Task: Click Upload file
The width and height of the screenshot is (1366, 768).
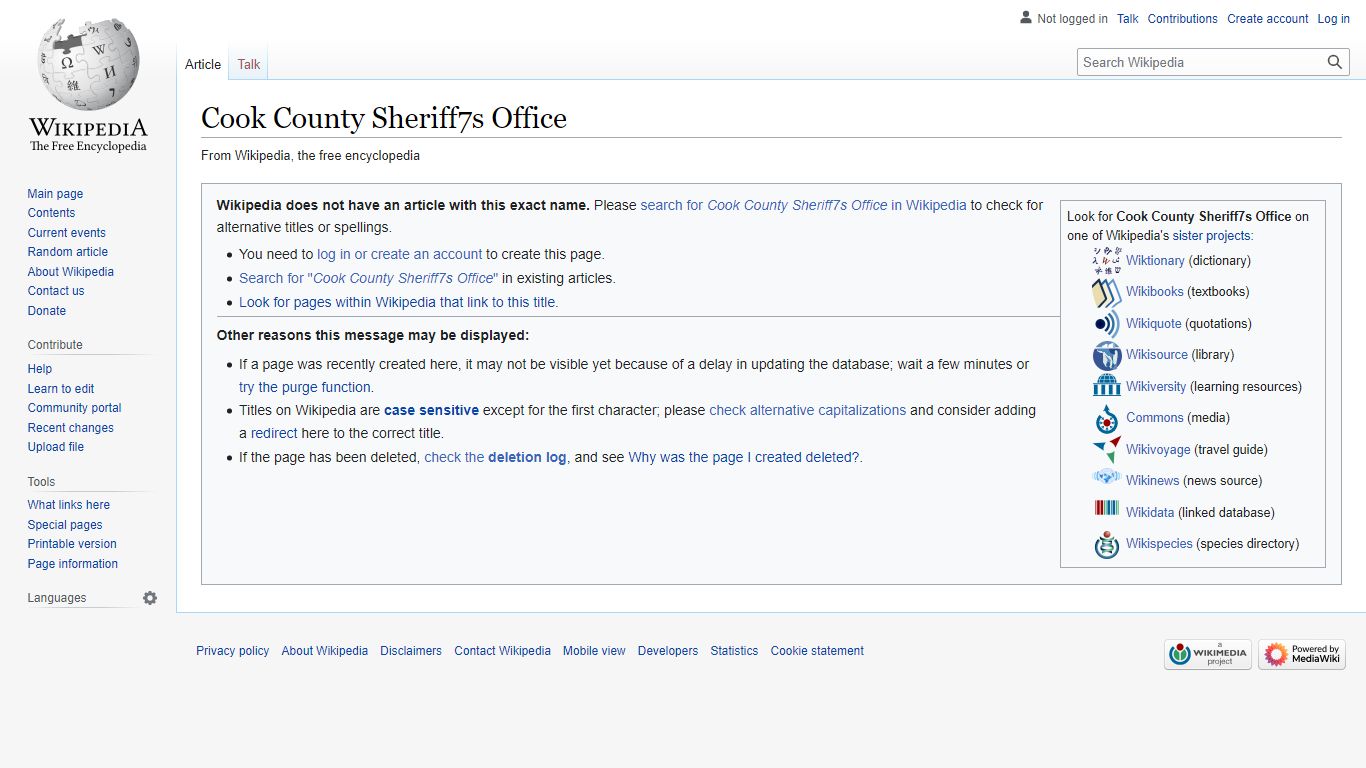Action: (55, 447)
